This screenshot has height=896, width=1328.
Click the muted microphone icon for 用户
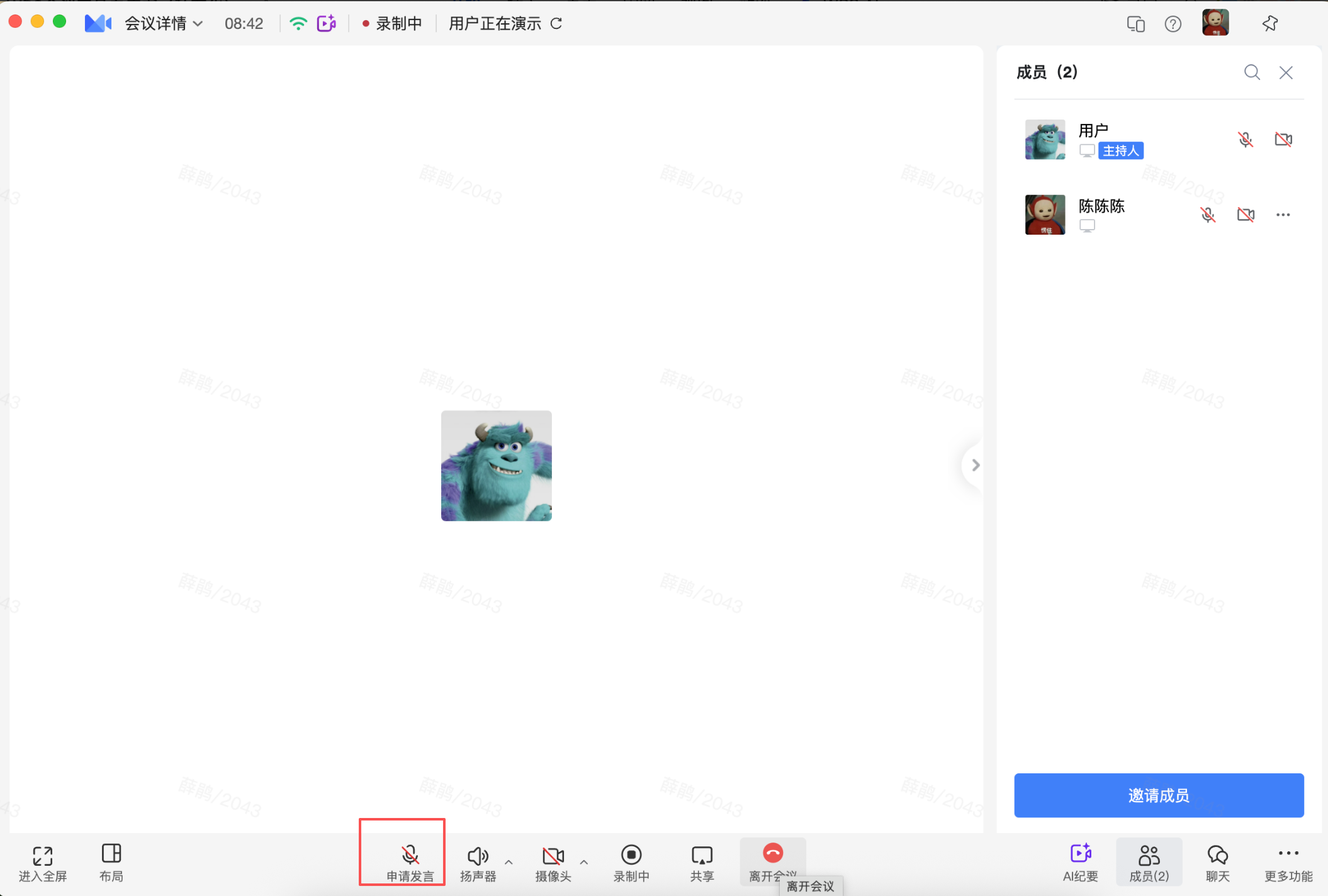[x=1245, y=139]
